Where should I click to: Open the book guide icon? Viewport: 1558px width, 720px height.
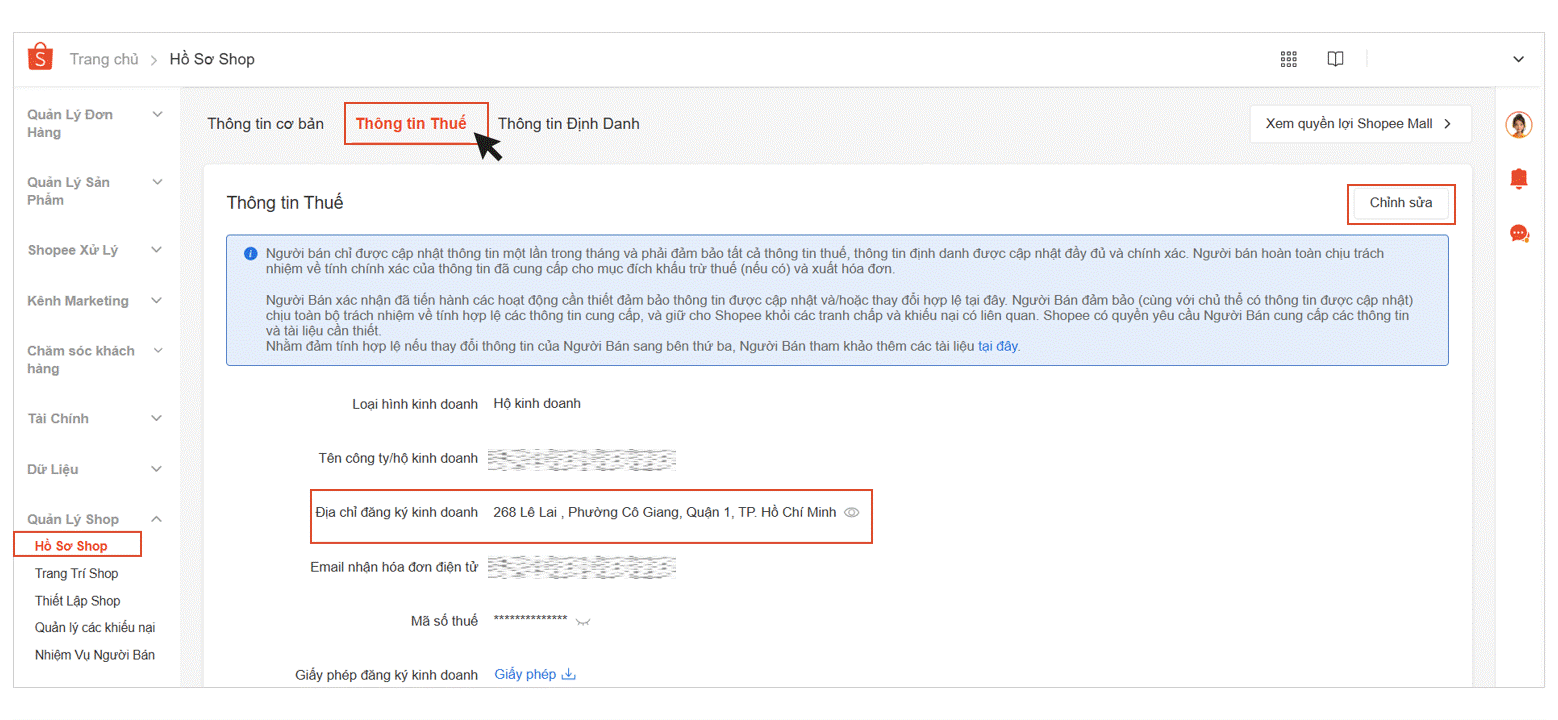[1335, 59]
